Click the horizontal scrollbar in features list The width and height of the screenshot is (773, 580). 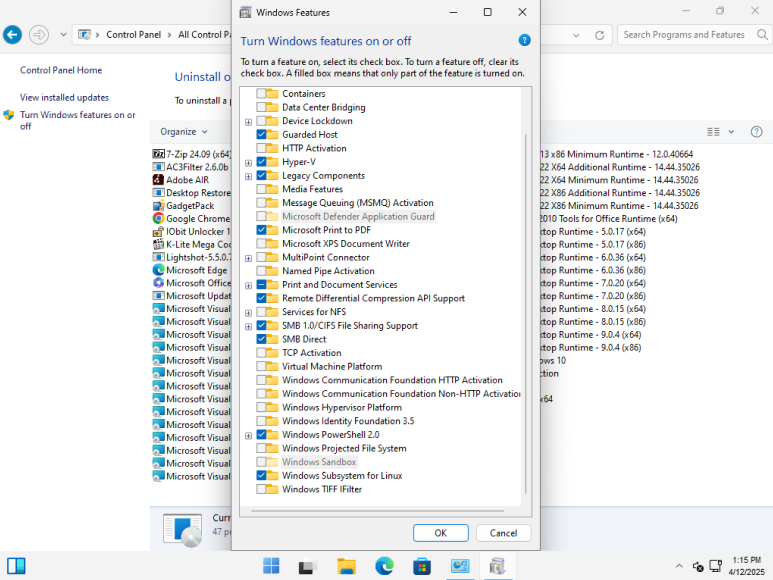coord(378,511)
